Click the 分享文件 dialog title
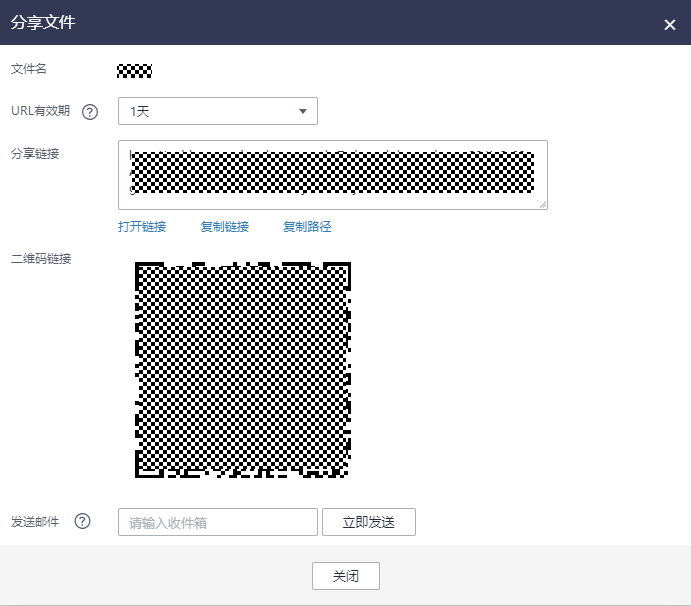The width and height of the screenshot is (691, 606). pyautogui.click(x=43, y=22)
